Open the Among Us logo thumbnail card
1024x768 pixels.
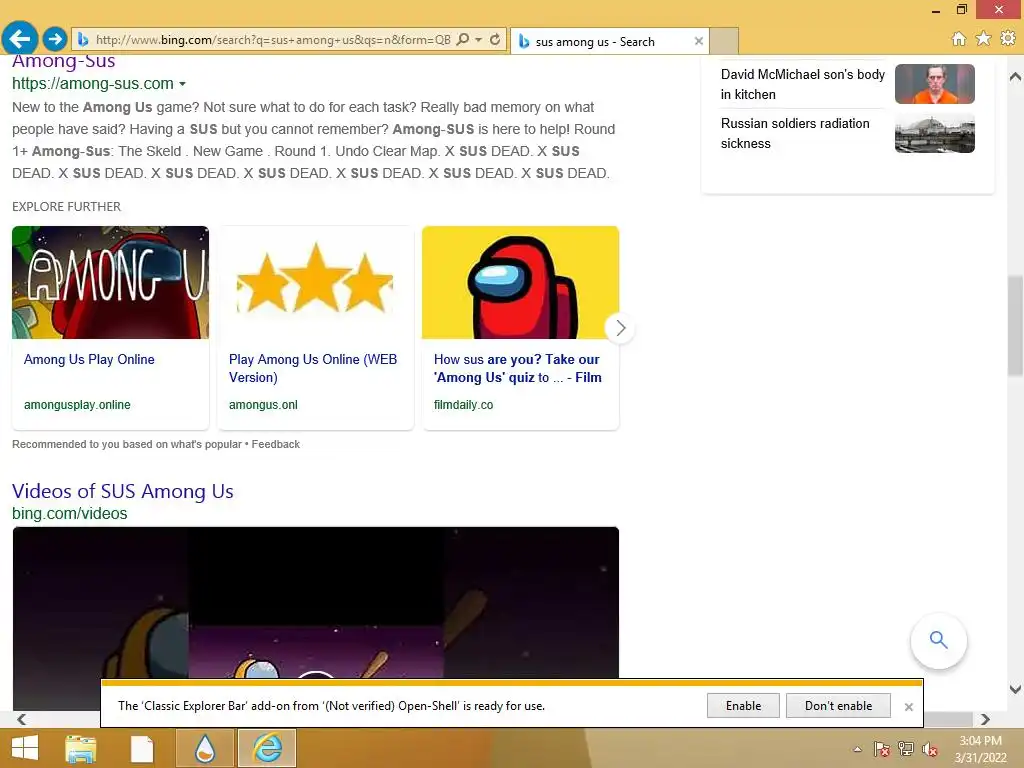110,282
